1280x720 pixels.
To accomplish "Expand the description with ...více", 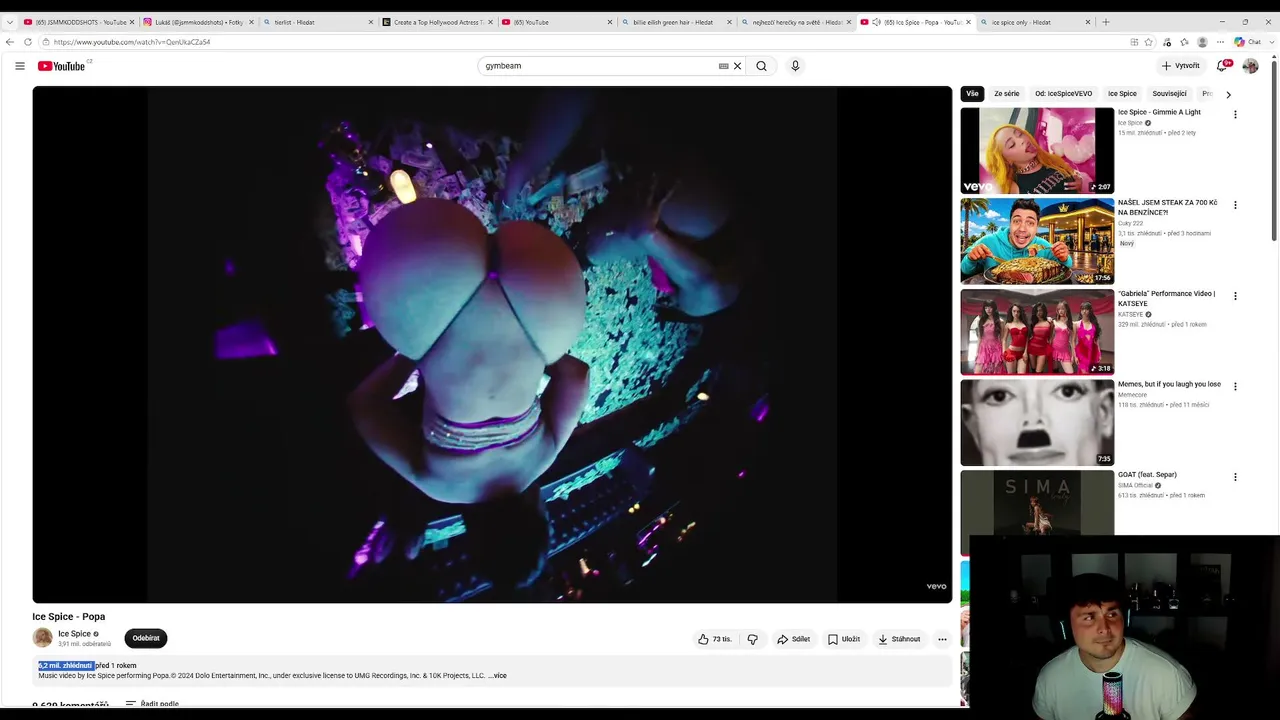I will 497,676.
